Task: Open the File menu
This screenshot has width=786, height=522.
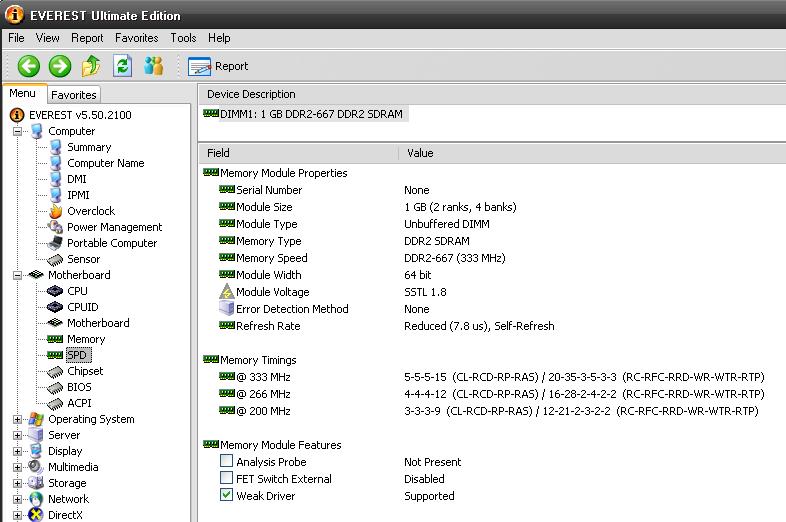Action: (x=16, y=38)
